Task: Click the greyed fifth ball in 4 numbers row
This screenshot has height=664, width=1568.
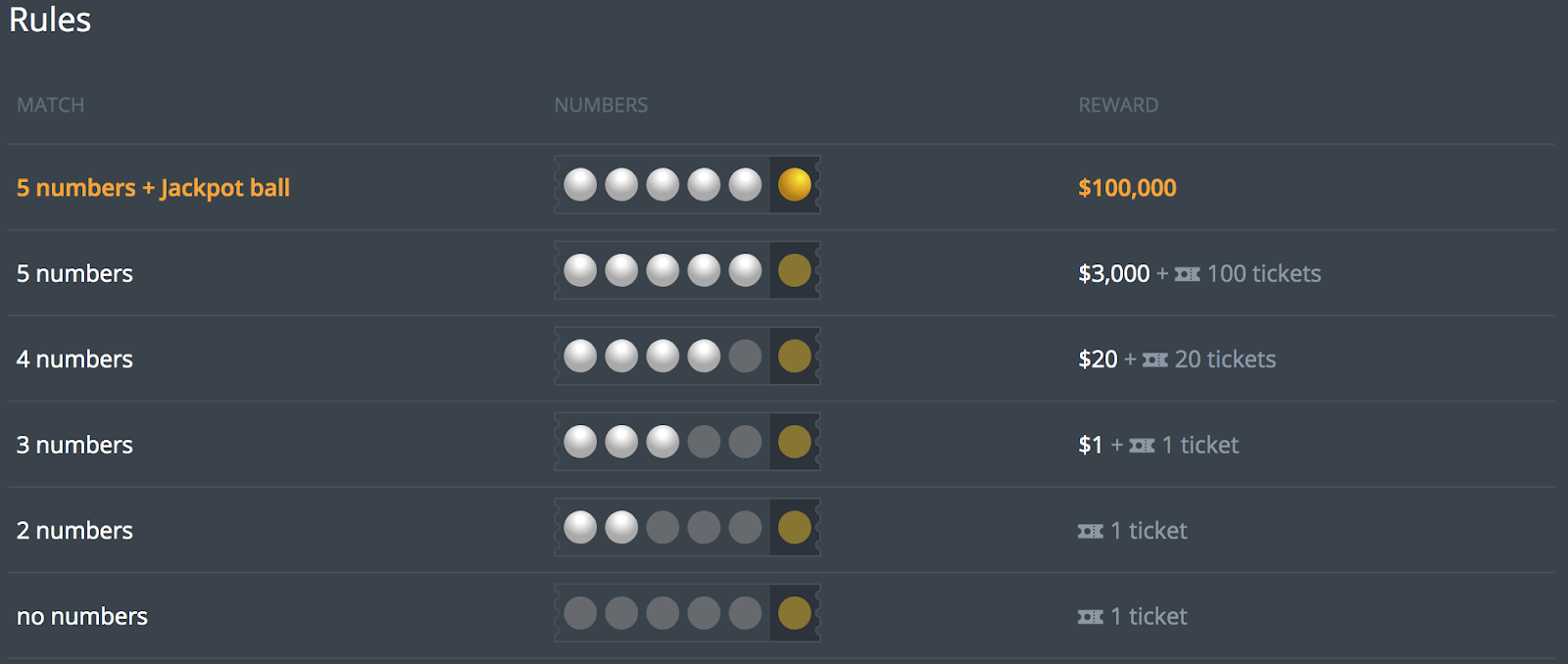Action: pyautogui.click(x=745, y=356)
